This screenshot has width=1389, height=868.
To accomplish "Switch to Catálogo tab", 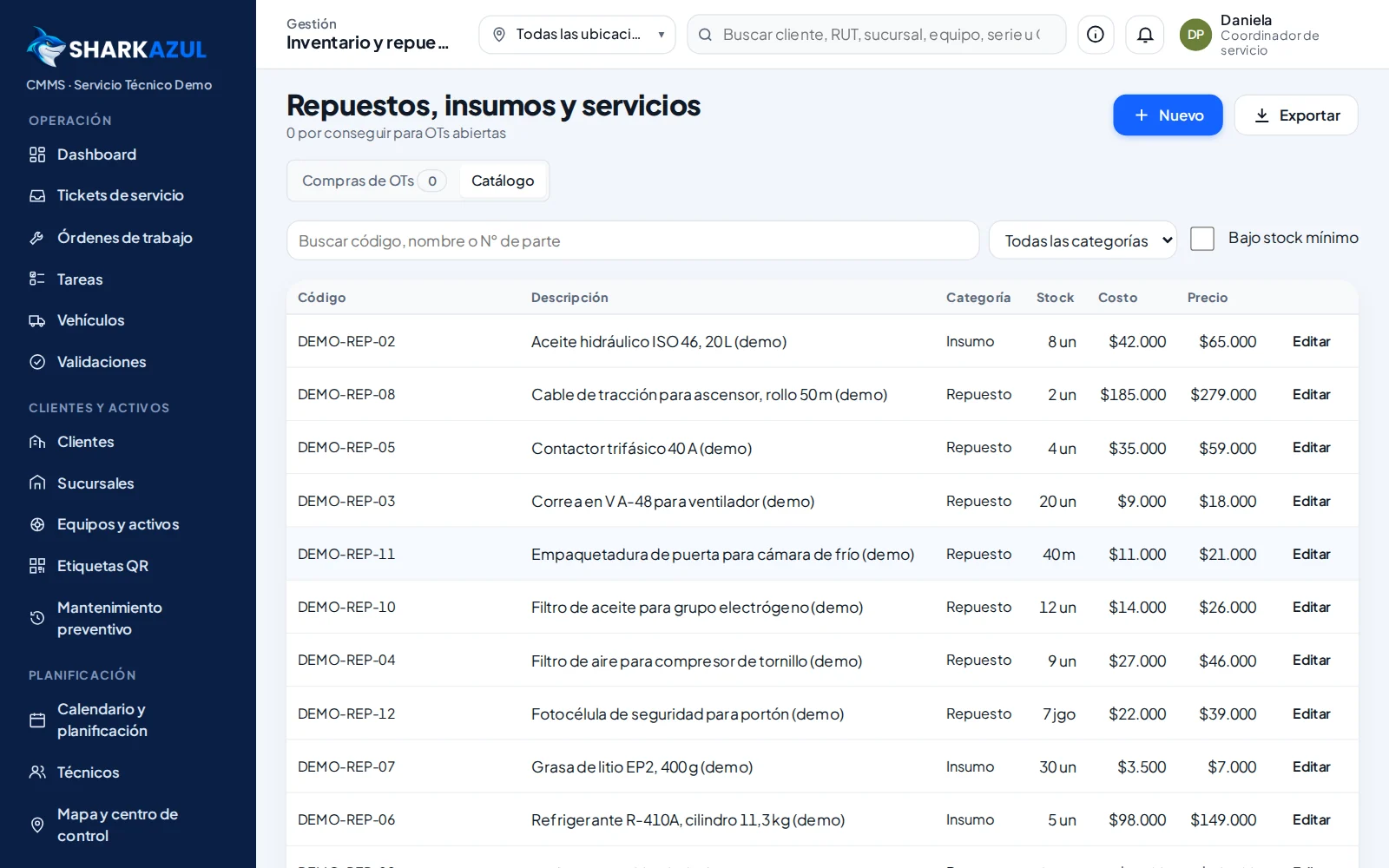I will [503, 181].
